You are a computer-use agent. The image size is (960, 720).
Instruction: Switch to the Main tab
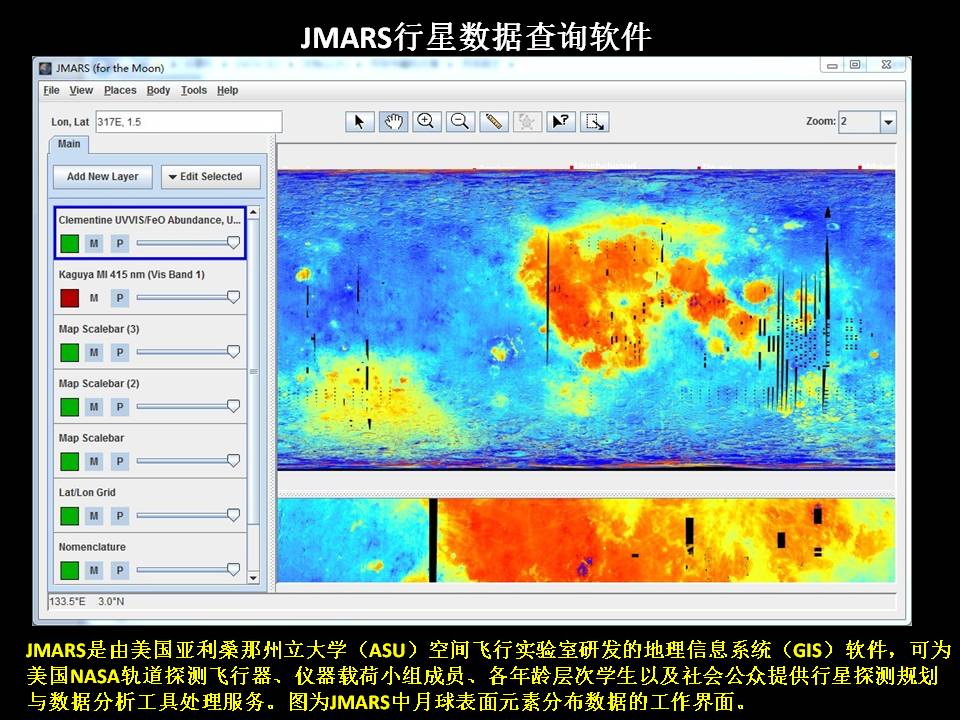tap(69, 144)
